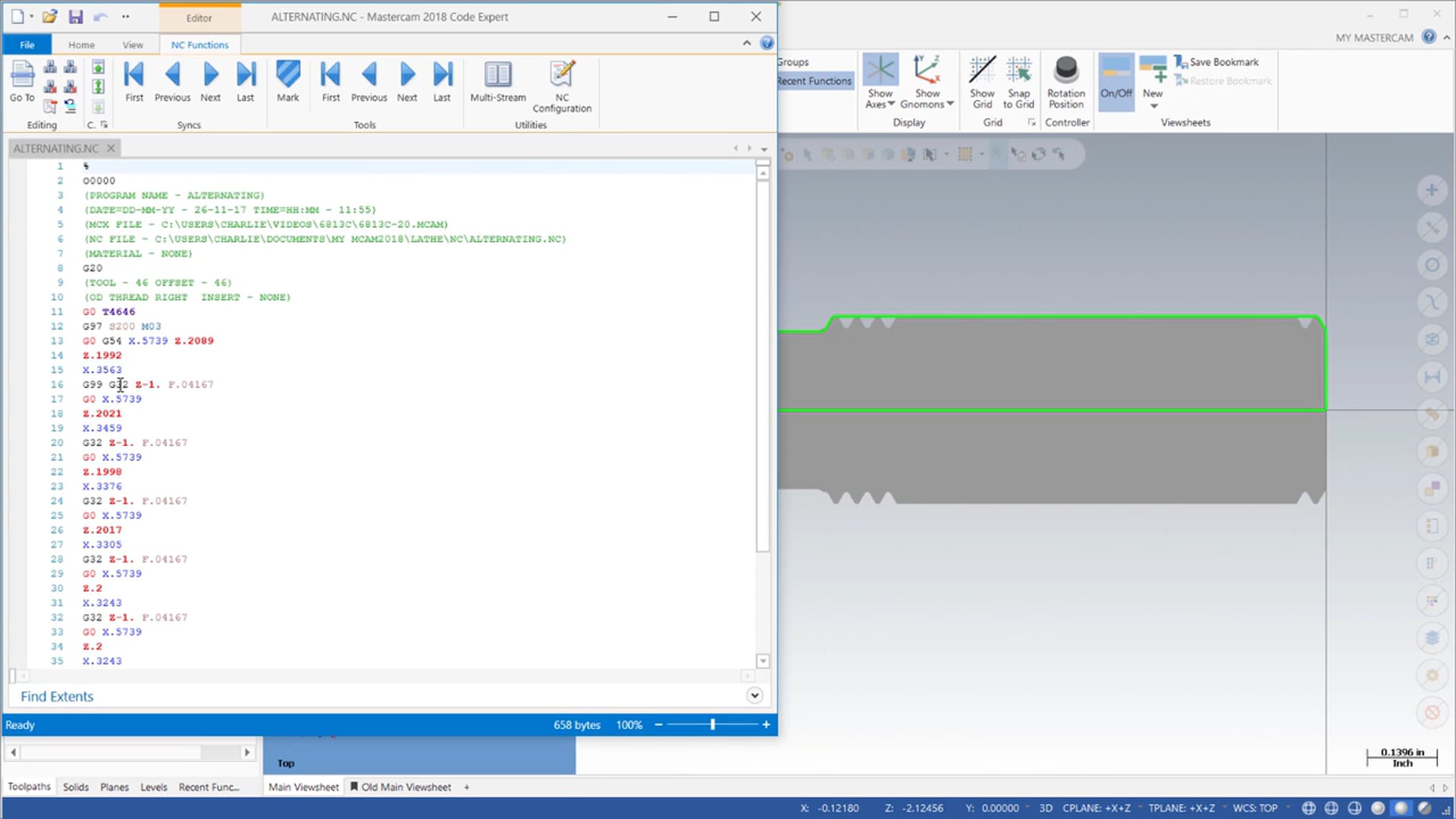Image resolution: width=1456 pixels, height=819 pixels.
Task: Click the New file icon in Code Expert
Action: point(17,17)
